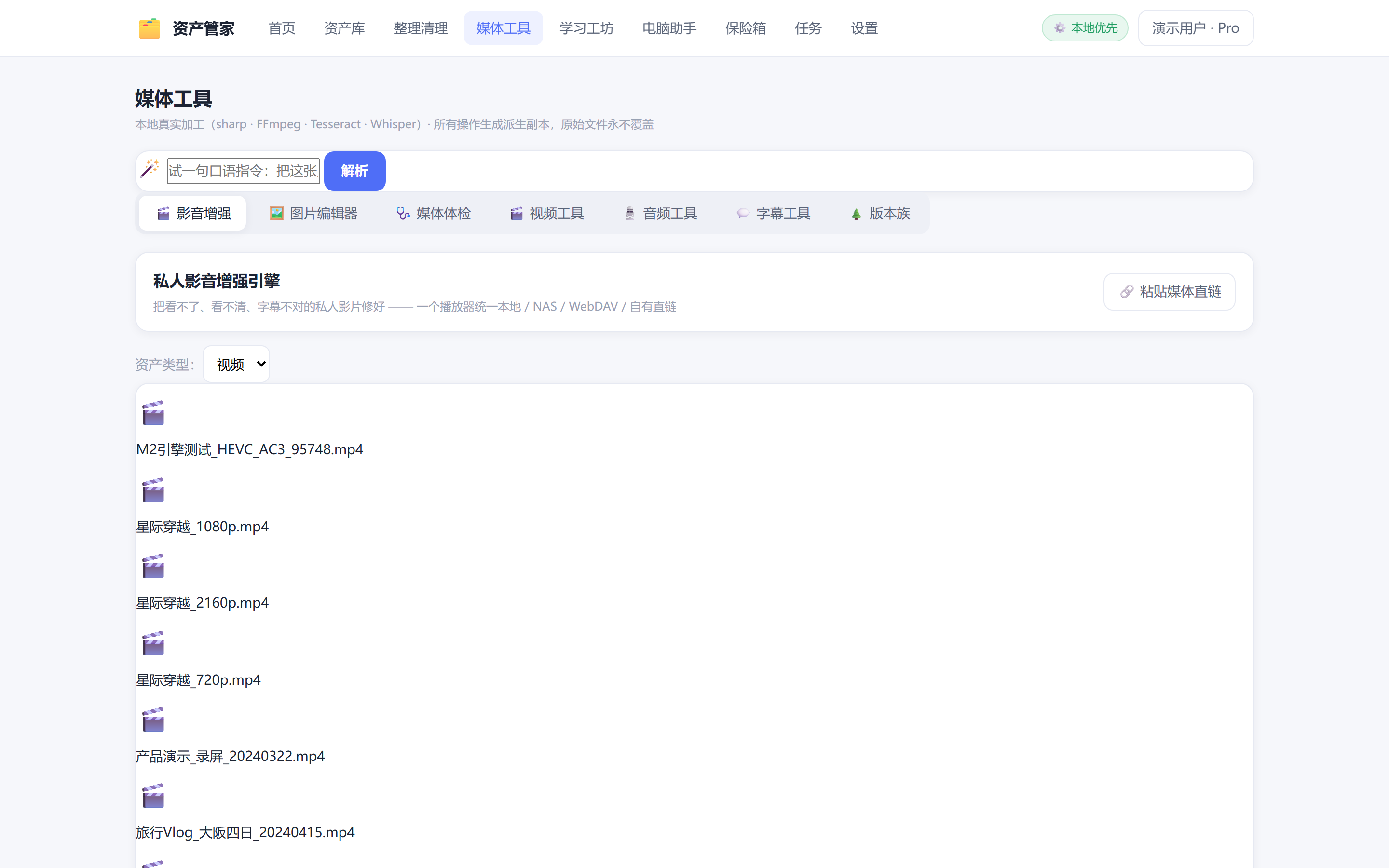Click the 资产管家 folder logo icon

(x=149, y=28)
